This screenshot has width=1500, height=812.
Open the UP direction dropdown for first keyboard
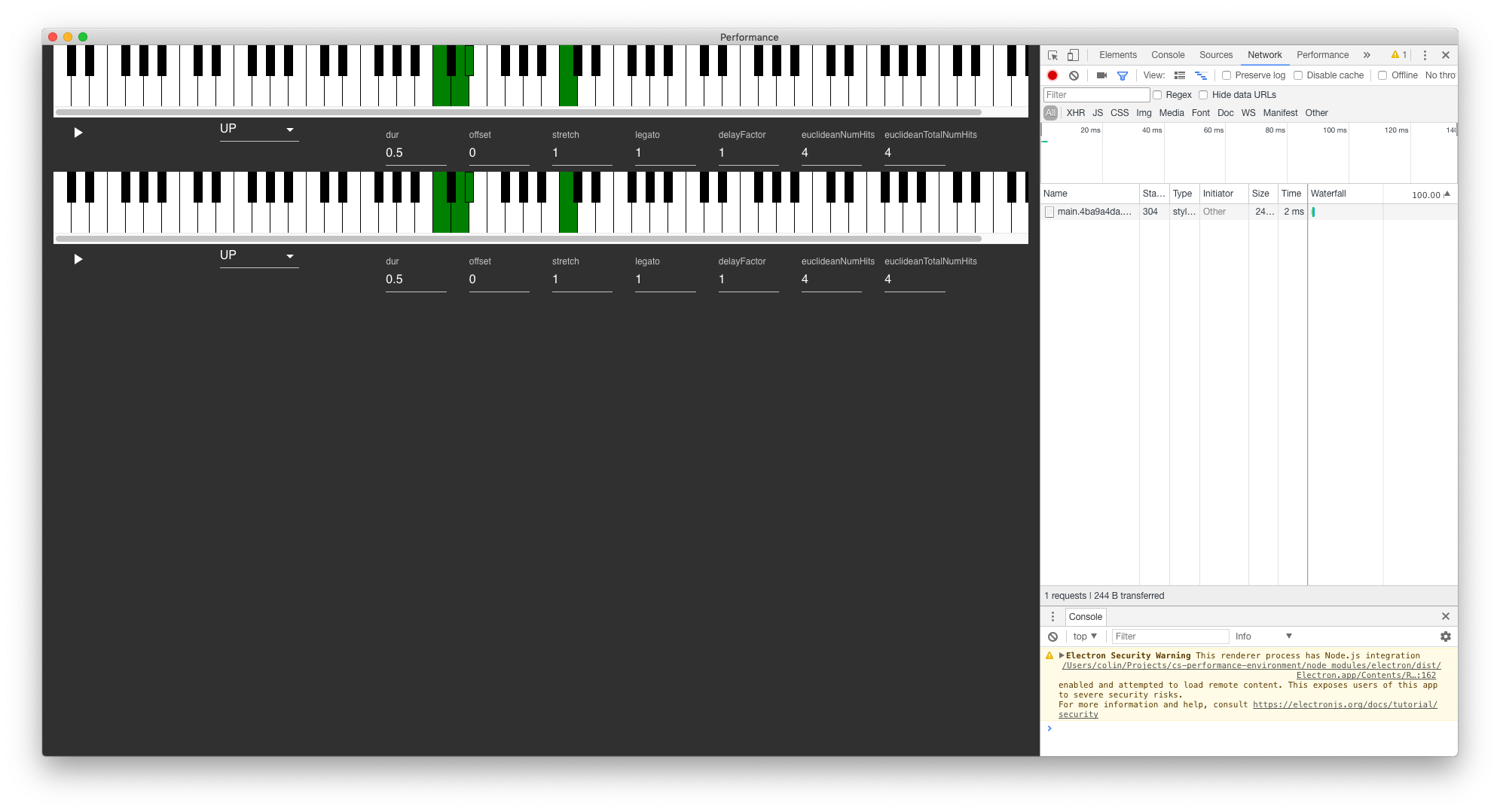click(258, 130)
